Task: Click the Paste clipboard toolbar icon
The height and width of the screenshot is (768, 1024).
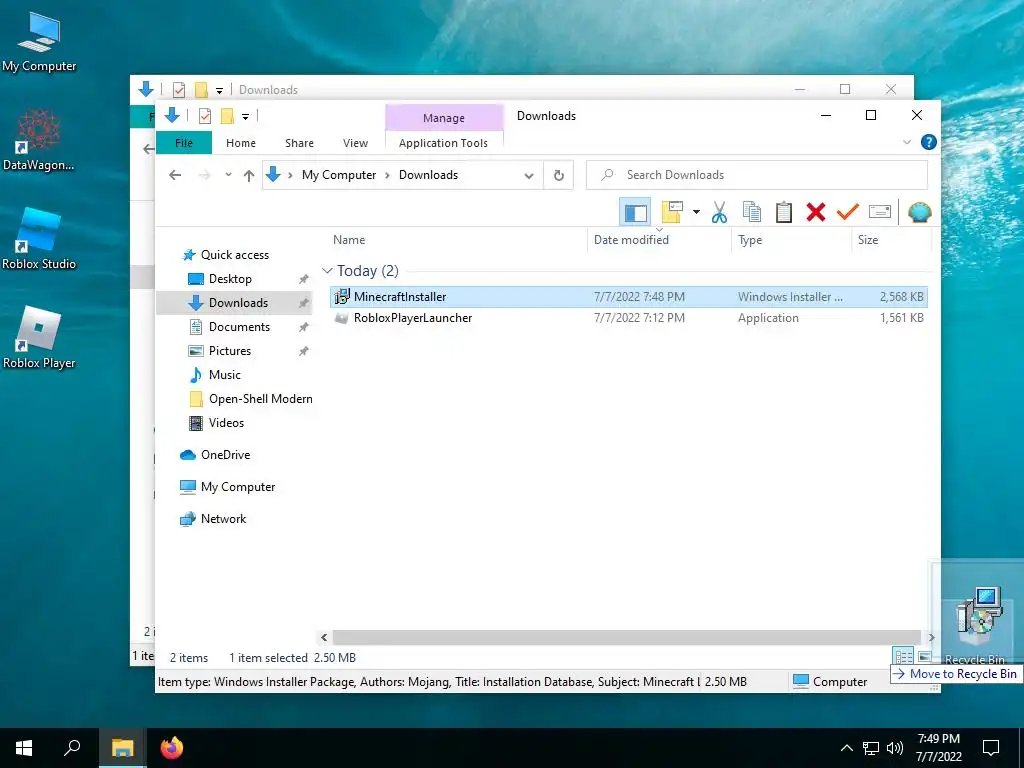Action: [784, 212]
